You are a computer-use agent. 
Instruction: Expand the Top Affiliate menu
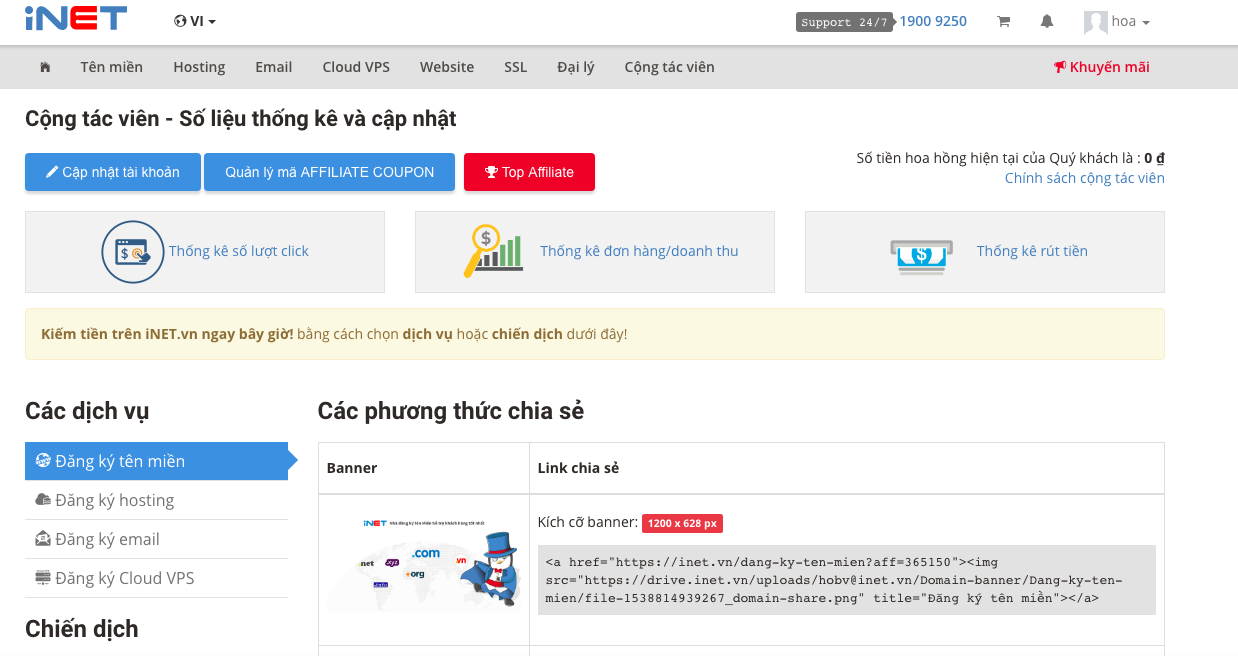[x=529, y=172]
